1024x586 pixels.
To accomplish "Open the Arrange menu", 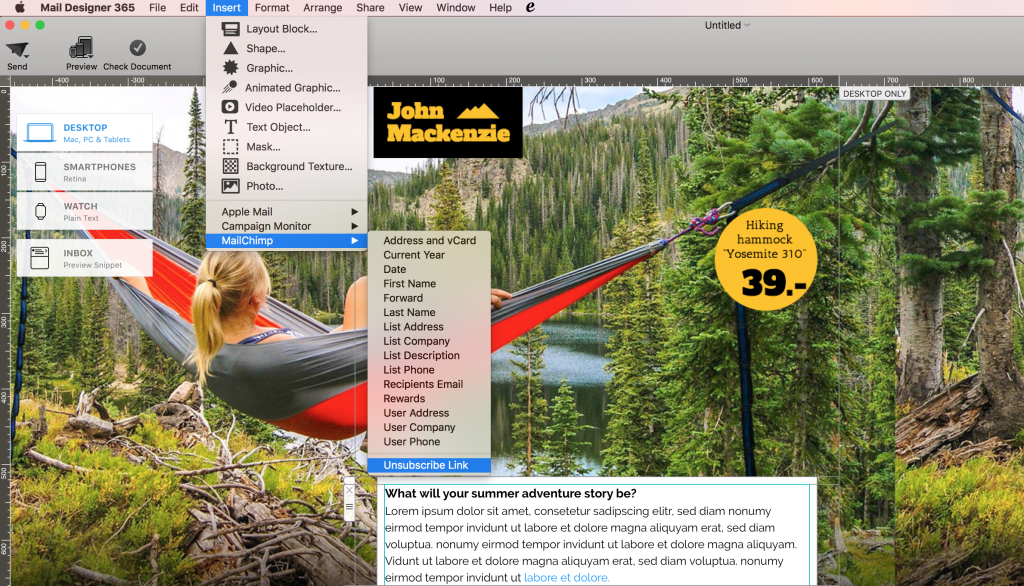I will coord(323,8).
